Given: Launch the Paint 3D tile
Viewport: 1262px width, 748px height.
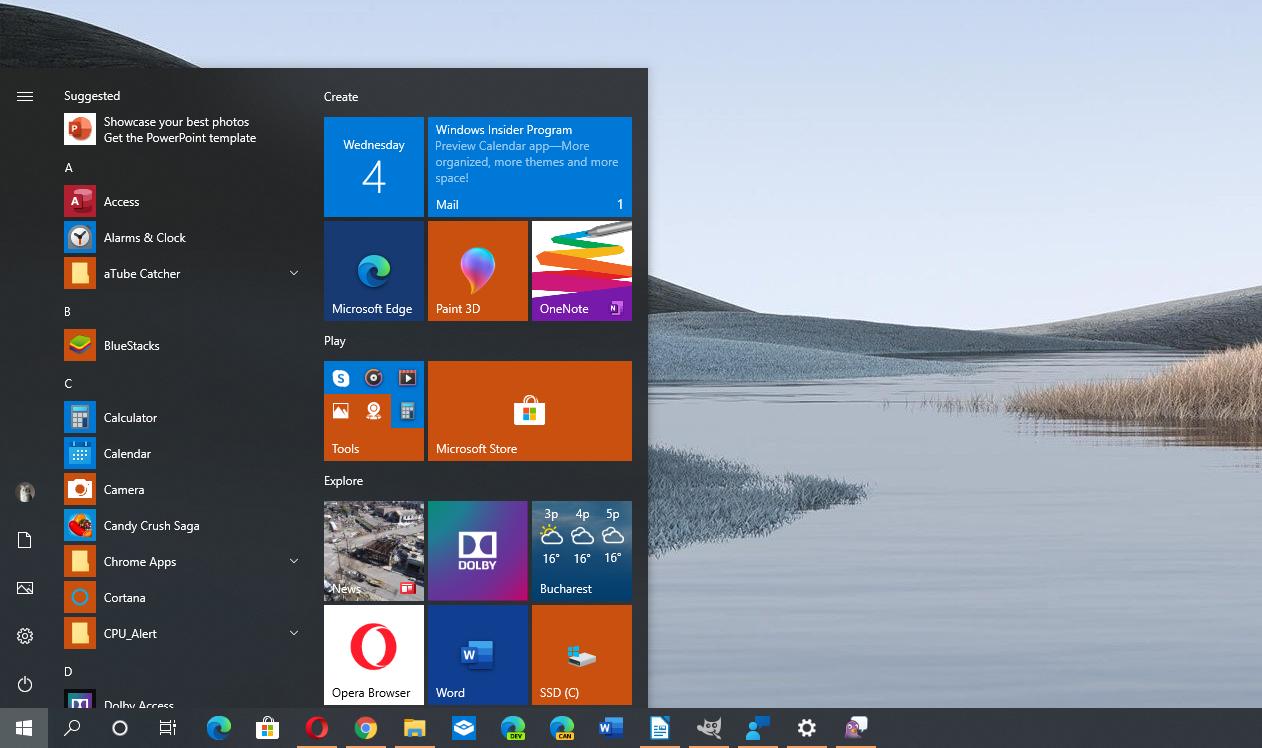Looking at the screenshot, I should coord(478,271).
